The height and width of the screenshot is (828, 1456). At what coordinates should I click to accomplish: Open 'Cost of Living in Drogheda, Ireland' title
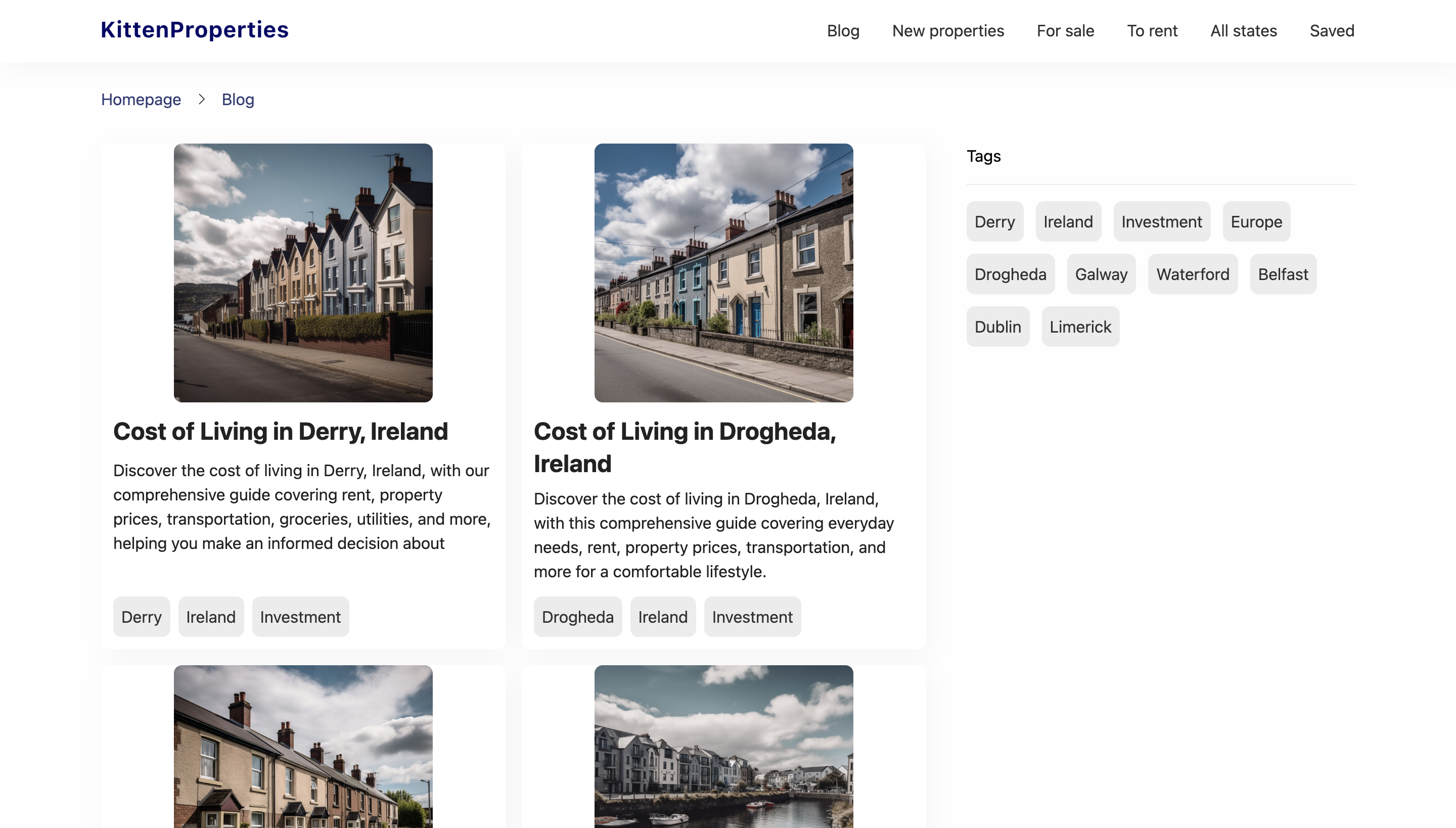tap(685, 447)
